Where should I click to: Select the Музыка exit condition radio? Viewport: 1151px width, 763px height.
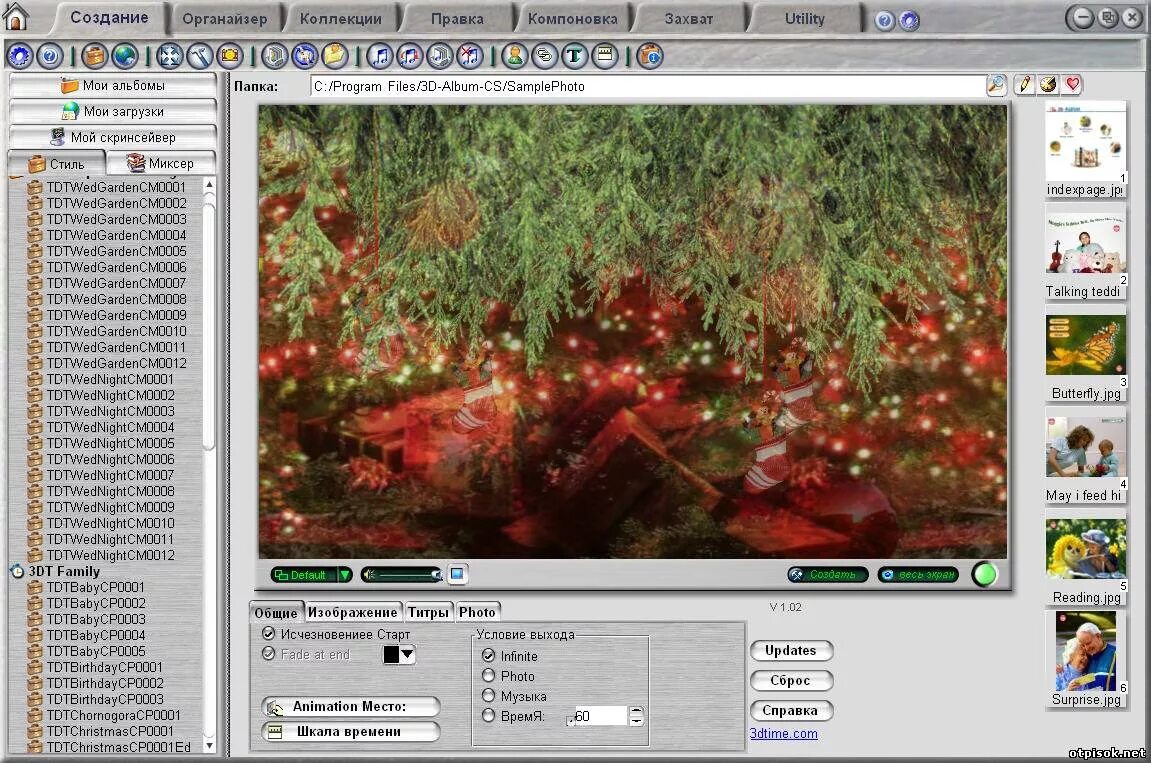point(489,695)
